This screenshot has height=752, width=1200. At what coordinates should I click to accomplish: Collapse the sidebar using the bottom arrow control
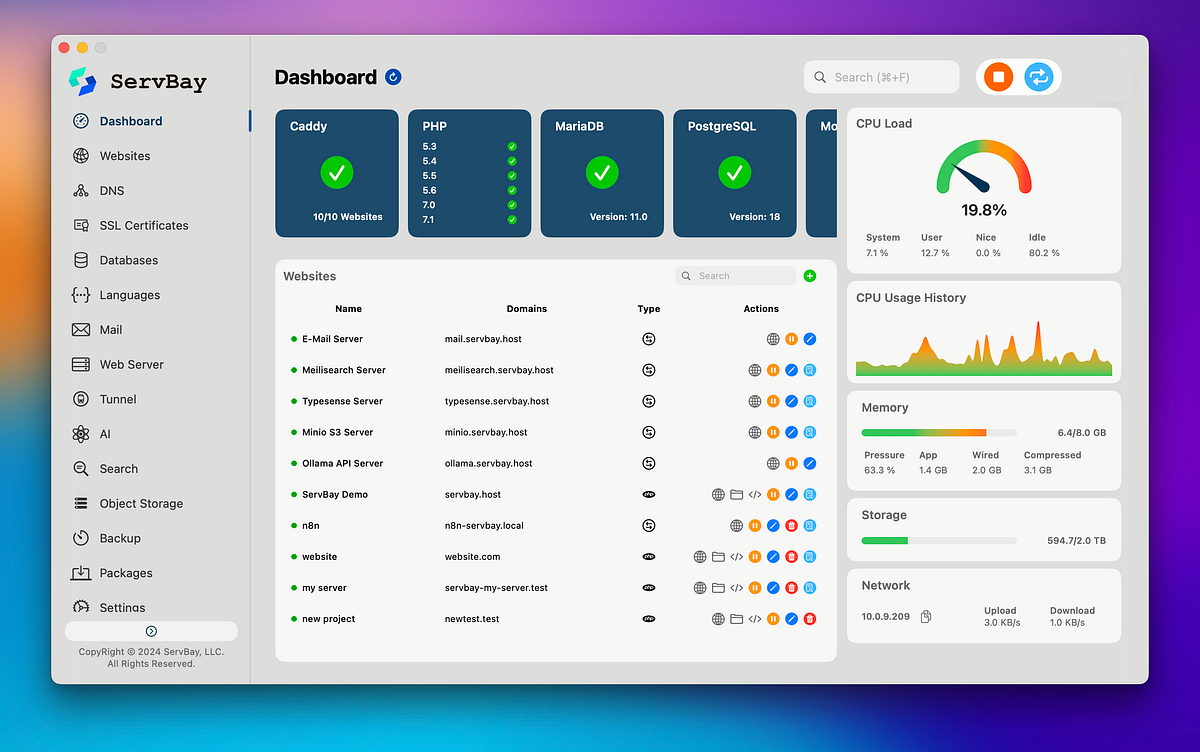[x=150, y=631]
